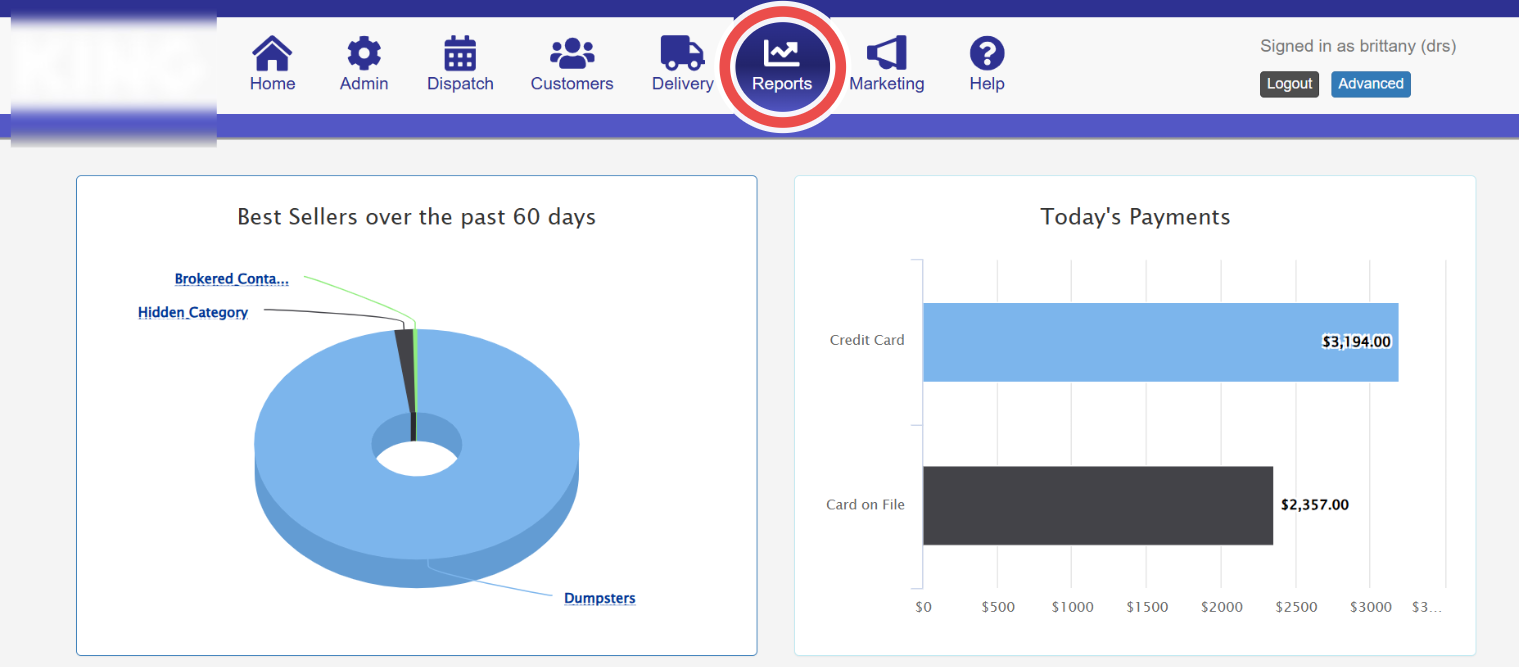Click the $500 axis tick label
1519x667 pixels.
tap(998, 607)
